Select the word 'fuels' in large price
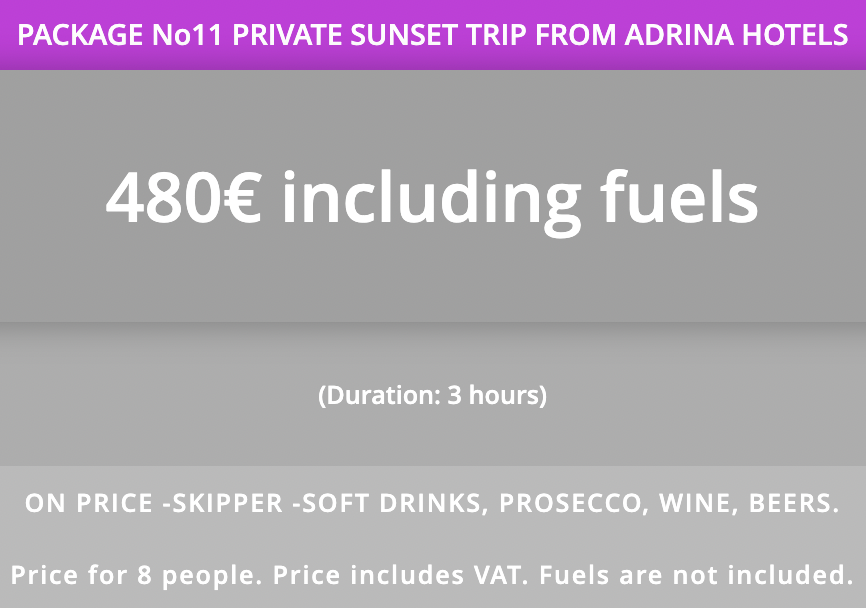Image resolution: width=866 pixels, height=608 pixels. point(679,197)
